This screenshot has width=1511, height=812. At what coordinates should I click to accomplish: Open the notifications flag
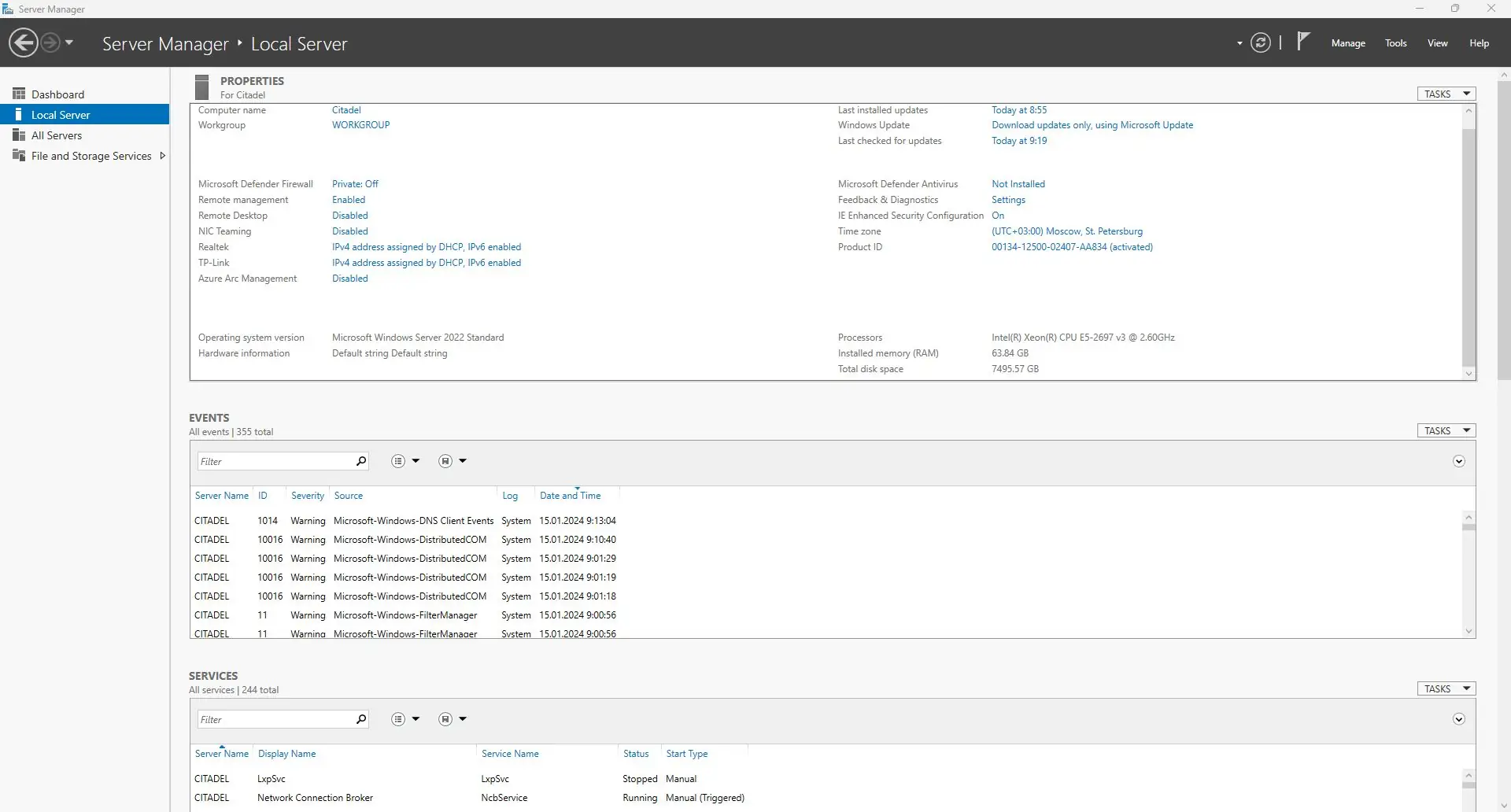pyautogui.click(x=1303, y=41)
